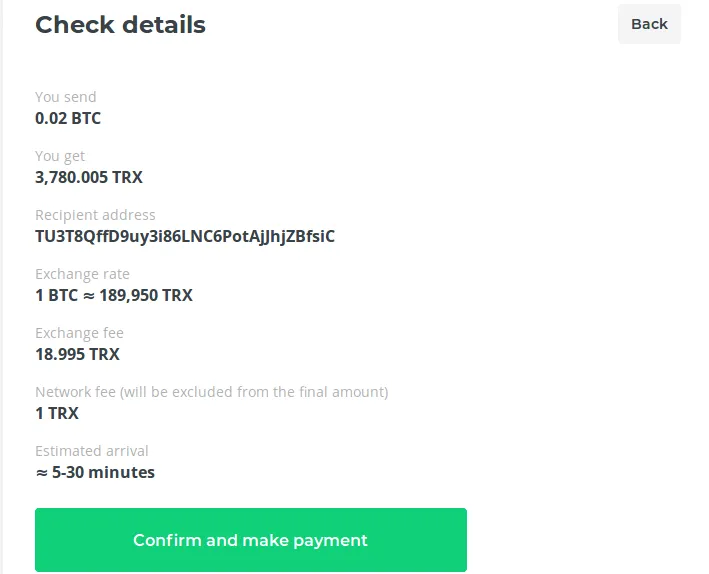Click the You get label
The width and height of the screenshot is (709, 574).
click(60, 157)
